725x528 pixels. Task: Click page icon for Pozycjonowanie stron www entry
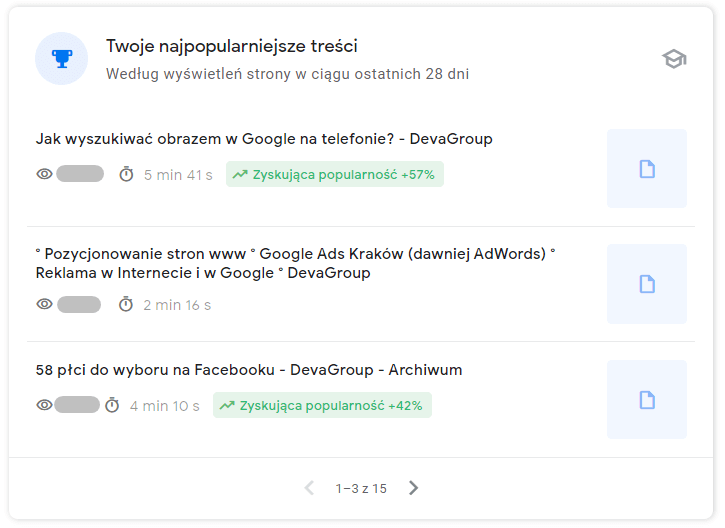coord(646,284)
